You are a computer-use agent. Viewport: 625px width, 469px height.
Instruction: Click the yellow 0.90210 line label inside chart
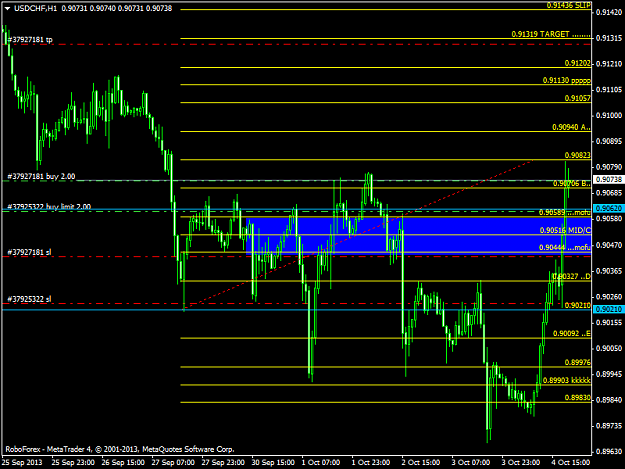pyautogui.click(x=578, y=305)
